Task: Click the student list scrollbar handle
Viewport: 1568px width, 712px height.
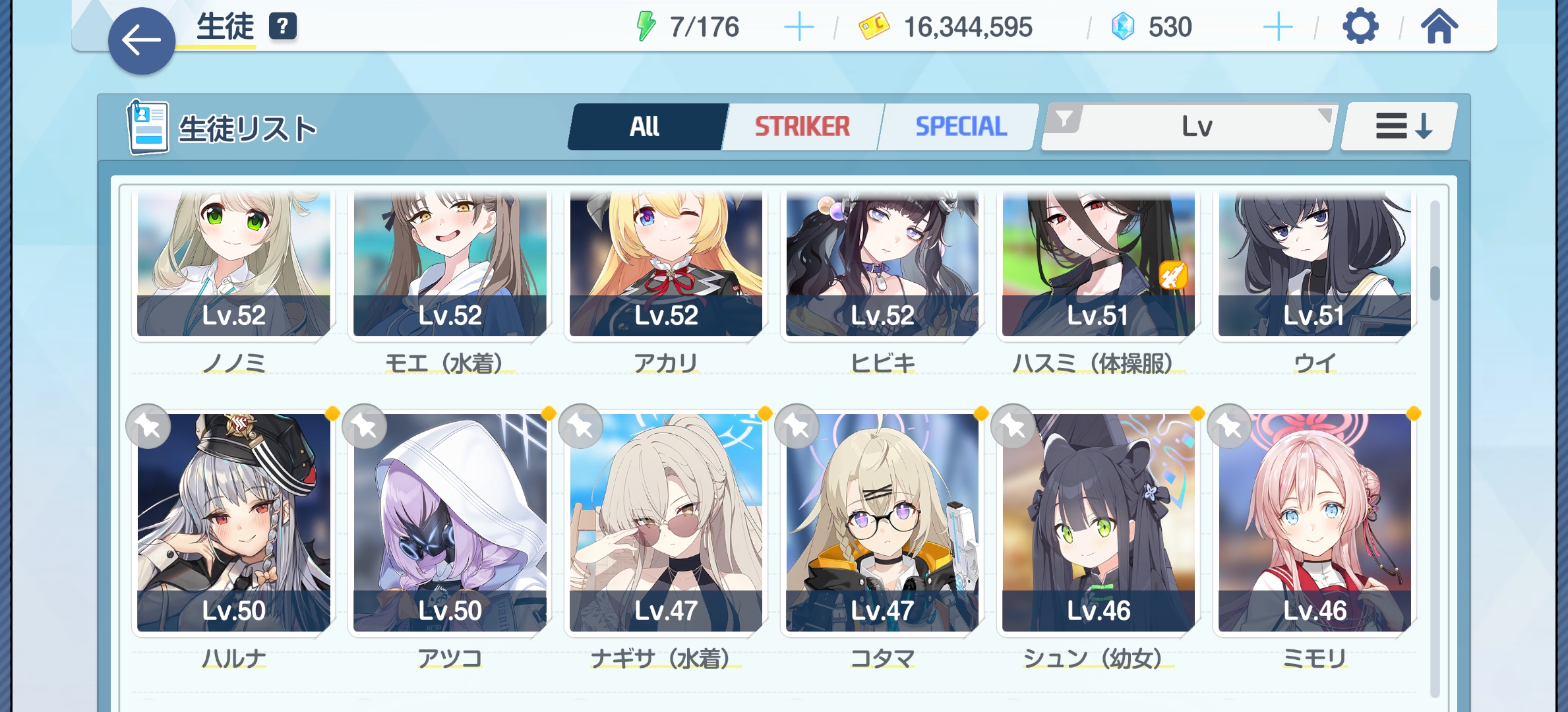Action: click(1435, 283)
